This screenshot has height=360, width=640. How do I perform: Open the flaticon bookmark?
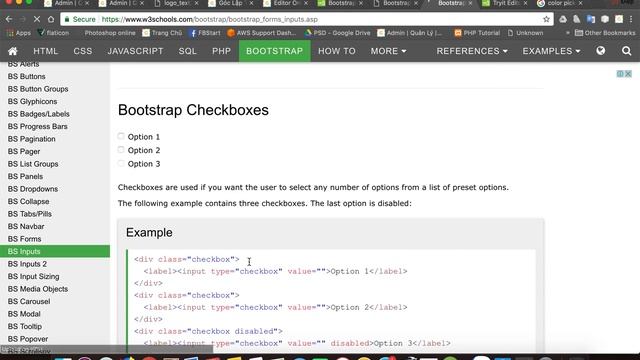pos(53,33)
